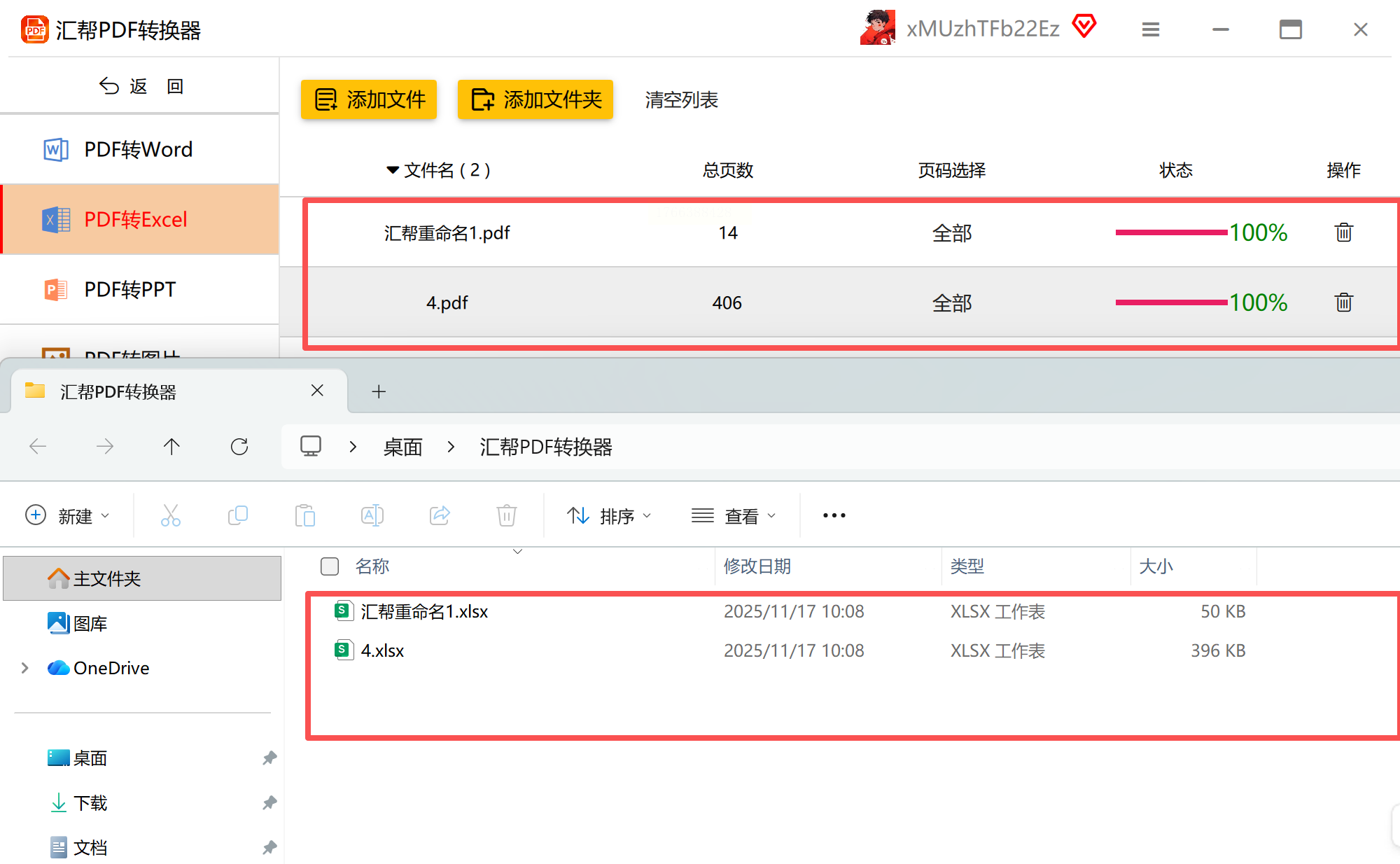Toggle the select-all checkbox beside 名称
1400x864 pixels.
[x=329, y=566]
